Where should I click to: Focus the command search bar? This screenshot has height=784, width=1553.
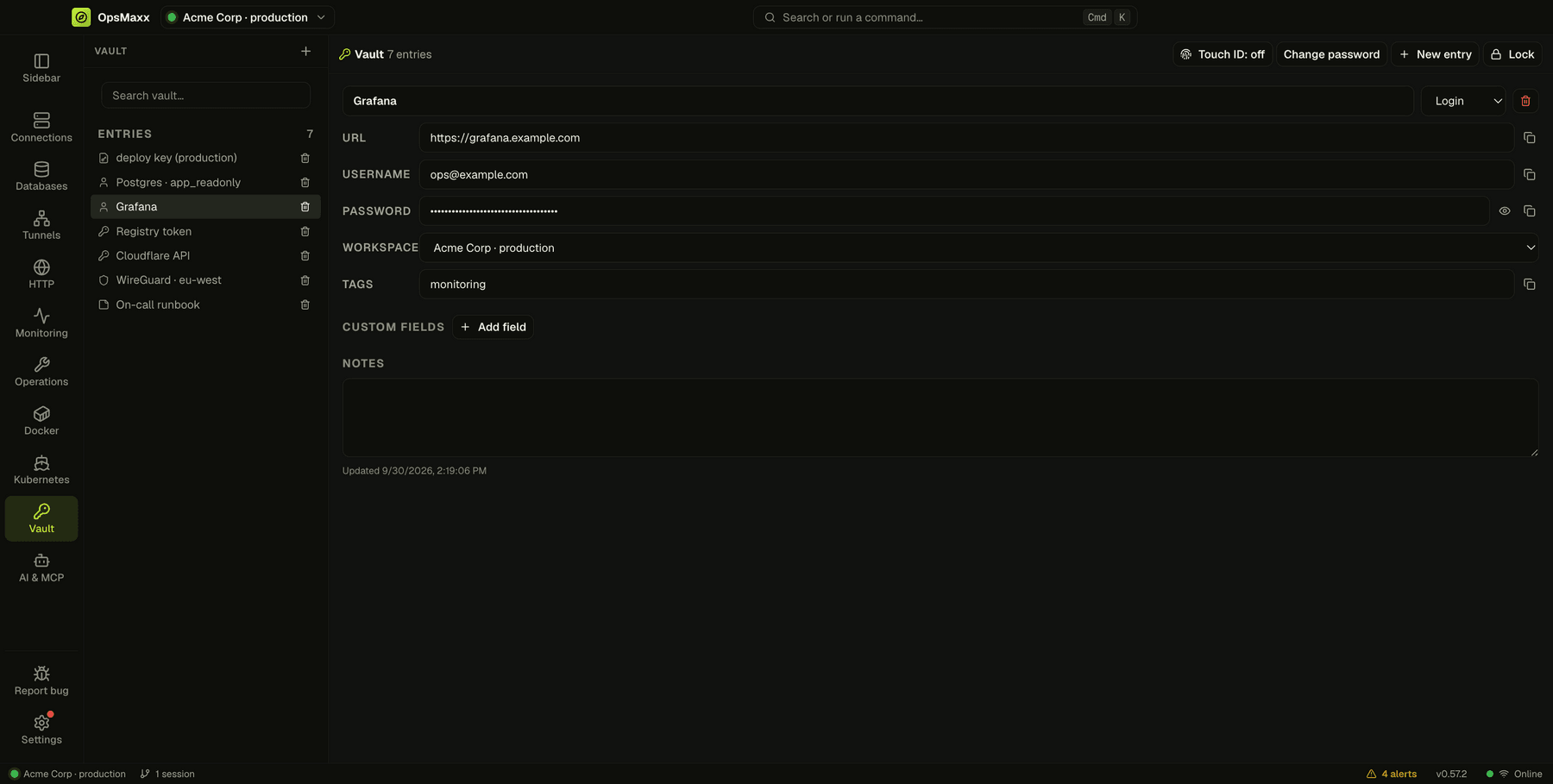(x=945, y=17)
